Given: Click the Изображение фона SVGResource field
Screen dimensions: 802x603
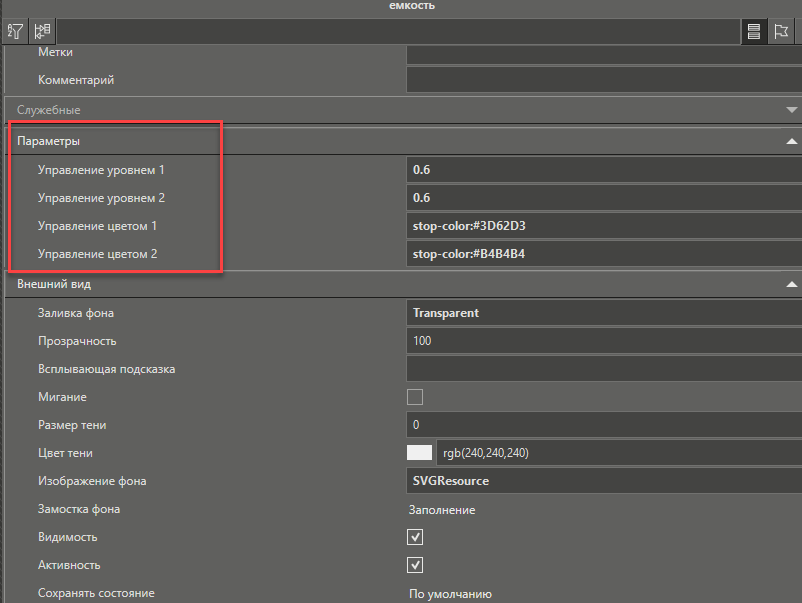Looking at the screenshot, I should (603, 481).
